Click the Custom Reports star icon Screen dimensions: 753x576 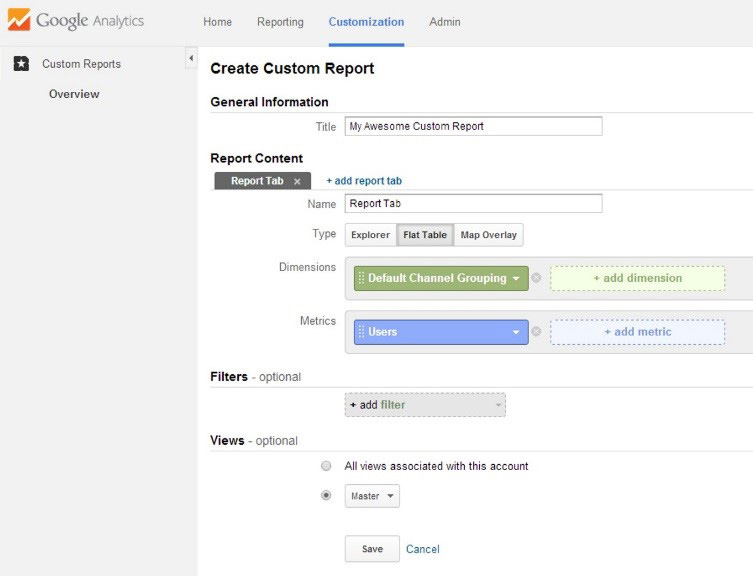(21, 63)
